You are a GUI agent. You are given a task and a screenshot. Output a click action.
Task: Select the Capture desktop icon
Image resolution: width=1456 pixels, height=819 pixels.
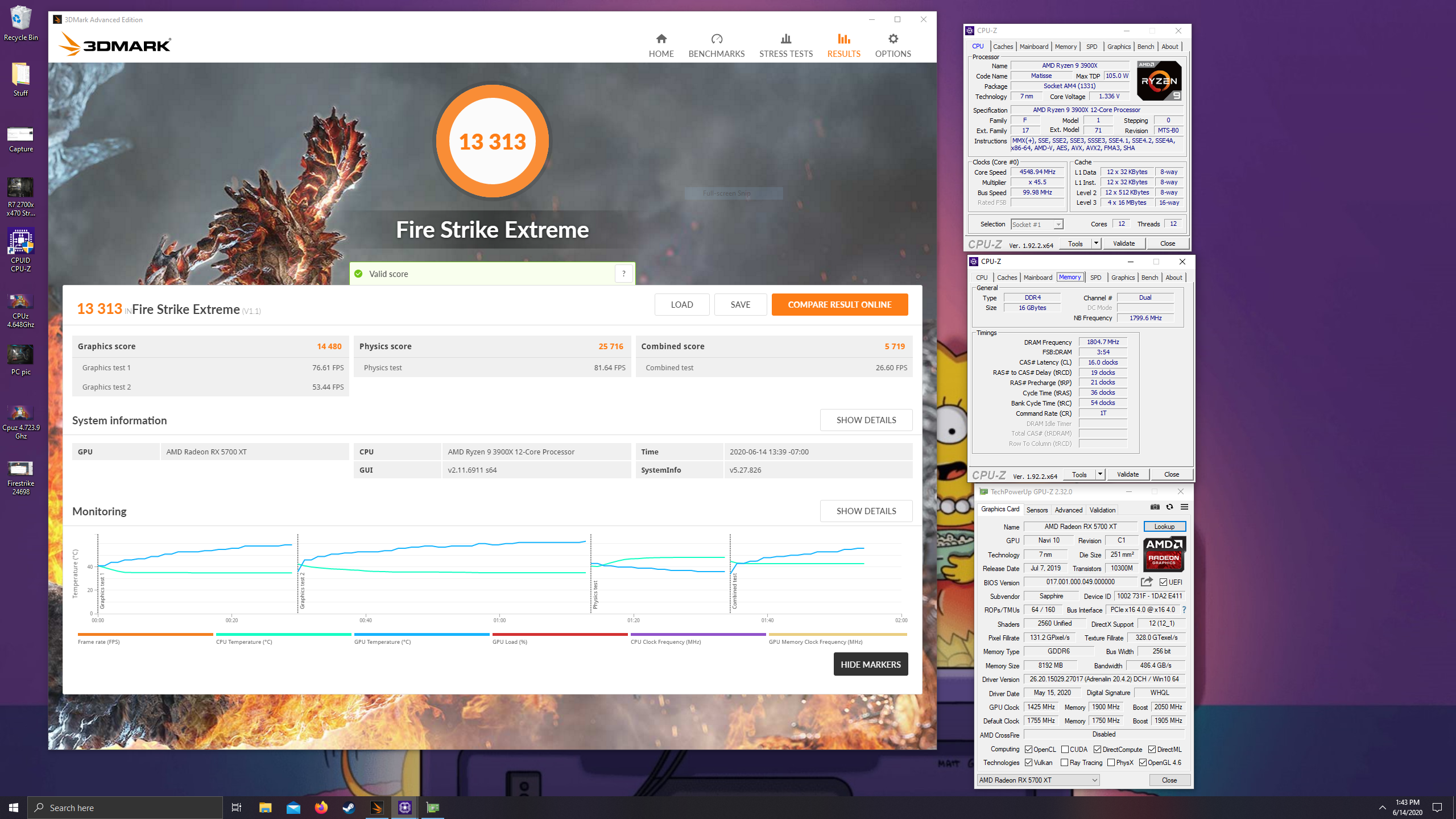21,139
